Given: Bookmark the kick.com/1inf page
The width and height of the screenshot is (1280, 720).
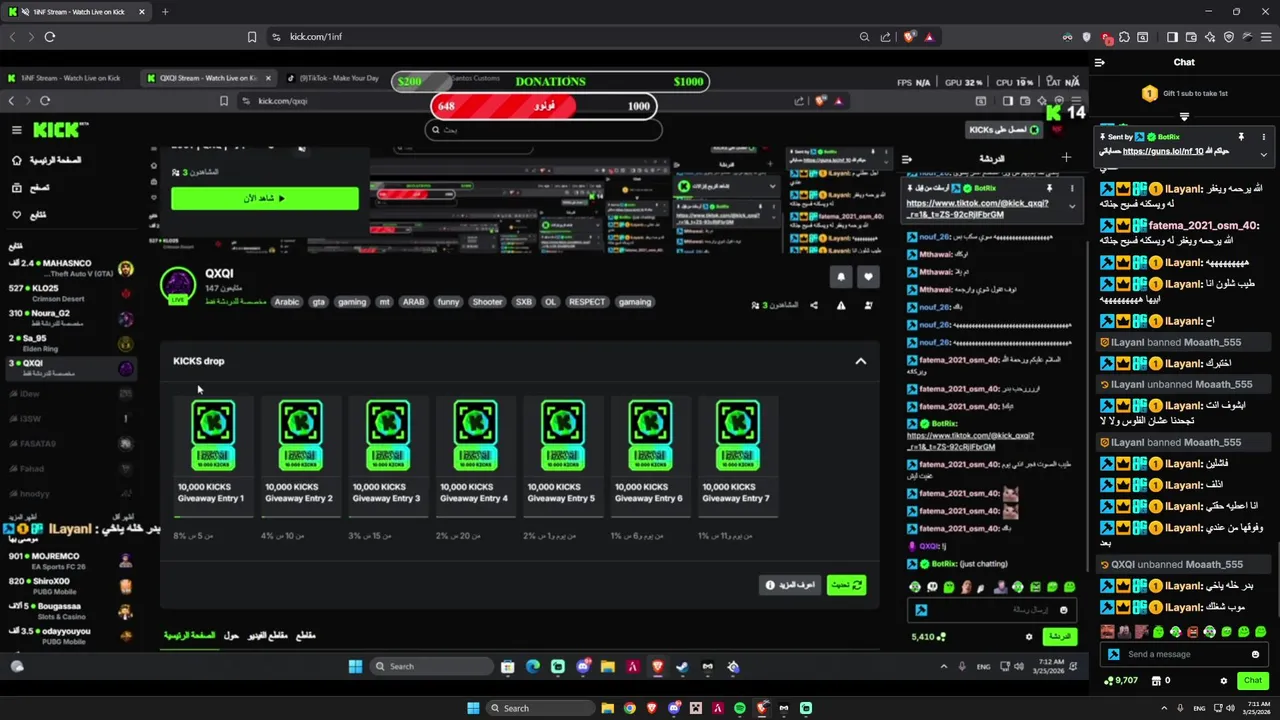Looking at the screenshot, I should pyautogui.click(x=252, y=37).
